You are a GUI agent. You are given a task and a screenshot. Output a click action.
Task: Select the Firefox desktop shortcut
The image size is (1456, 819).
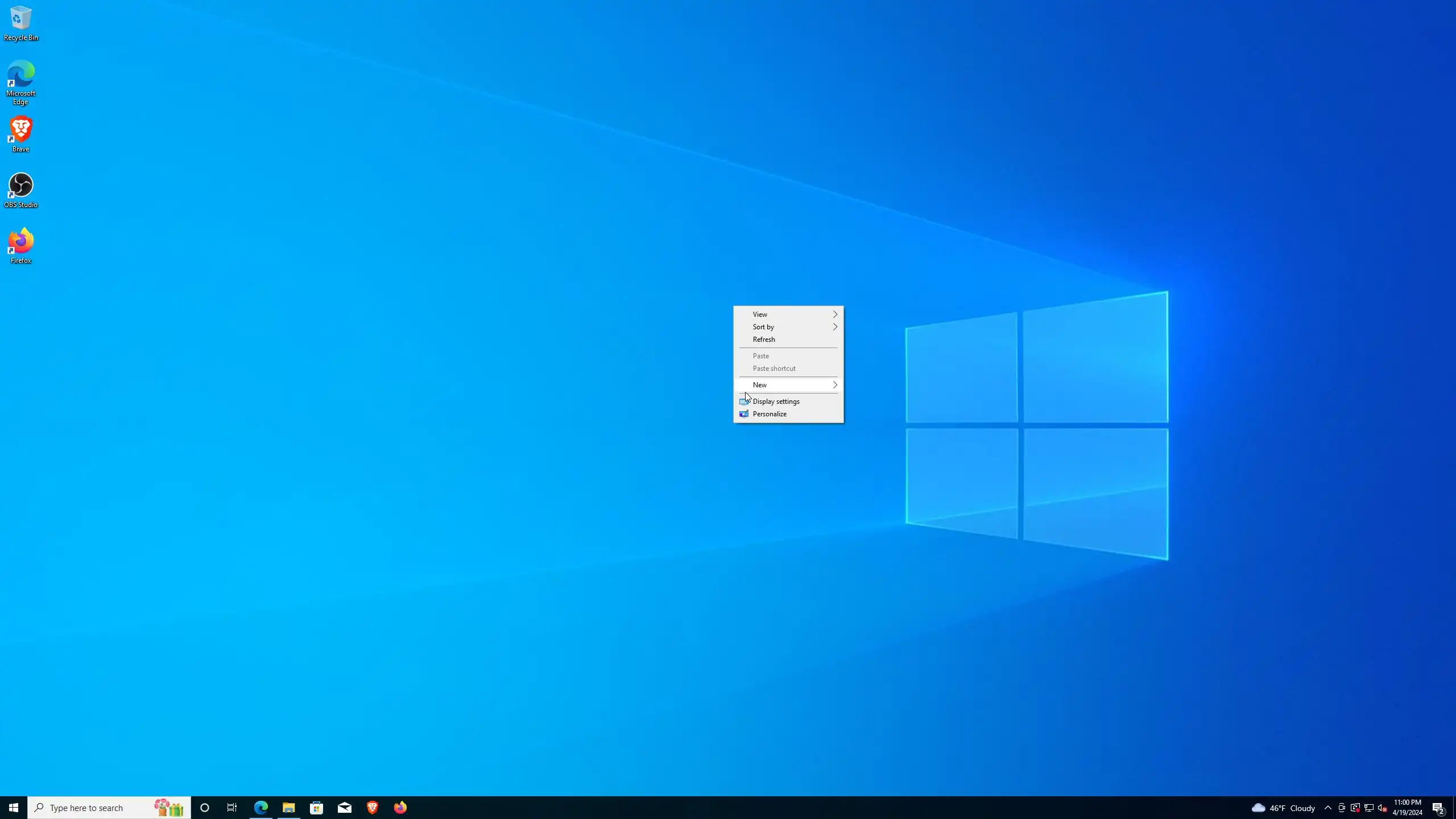coord(20,246)
